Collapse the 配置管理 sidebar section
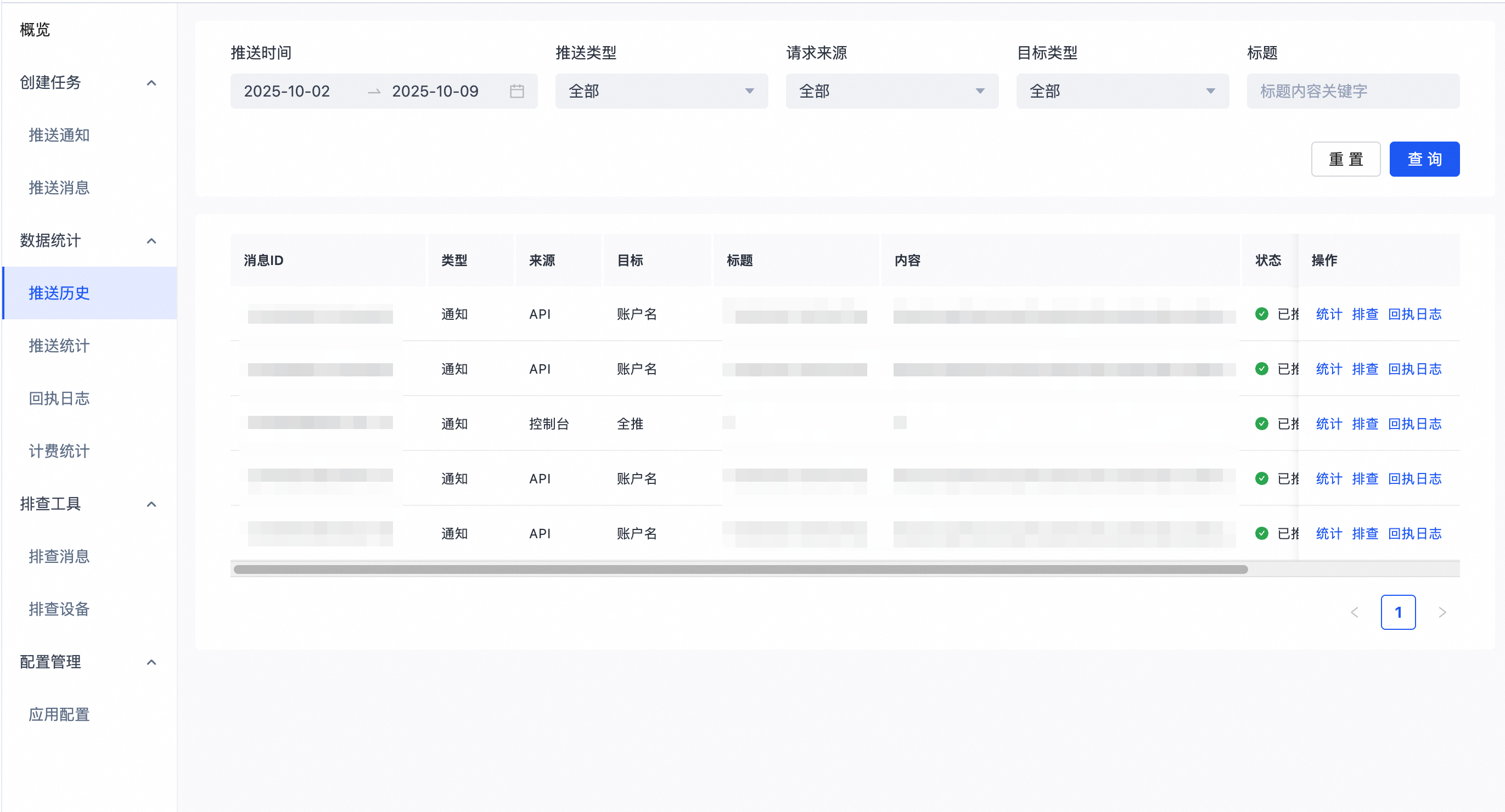The width and height of the screenshot is (1505, 812). coord(151,662)
